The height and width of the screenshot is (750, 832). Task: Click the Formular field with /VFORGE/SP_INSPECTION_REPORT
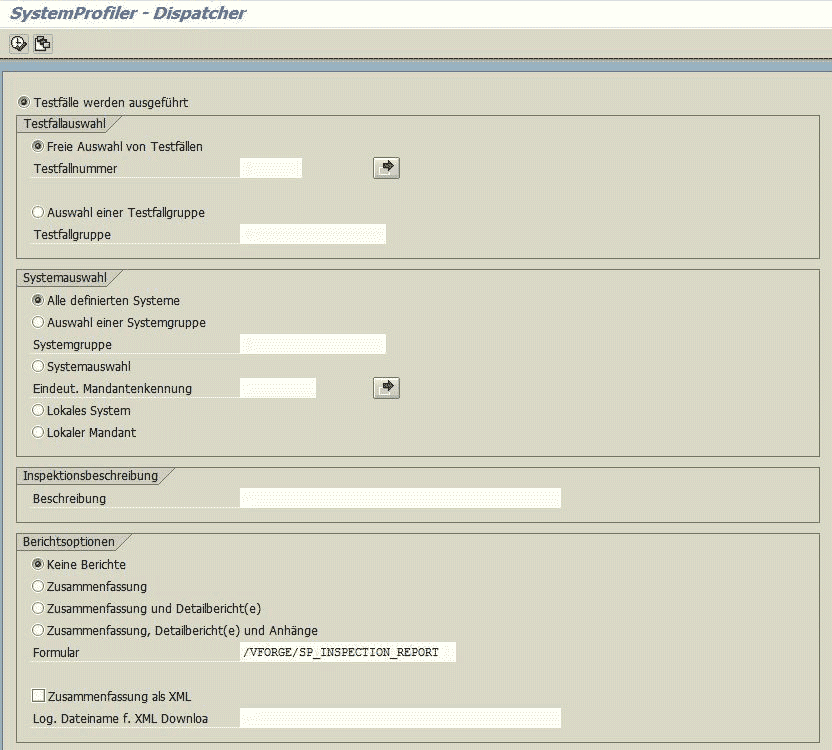348,652
